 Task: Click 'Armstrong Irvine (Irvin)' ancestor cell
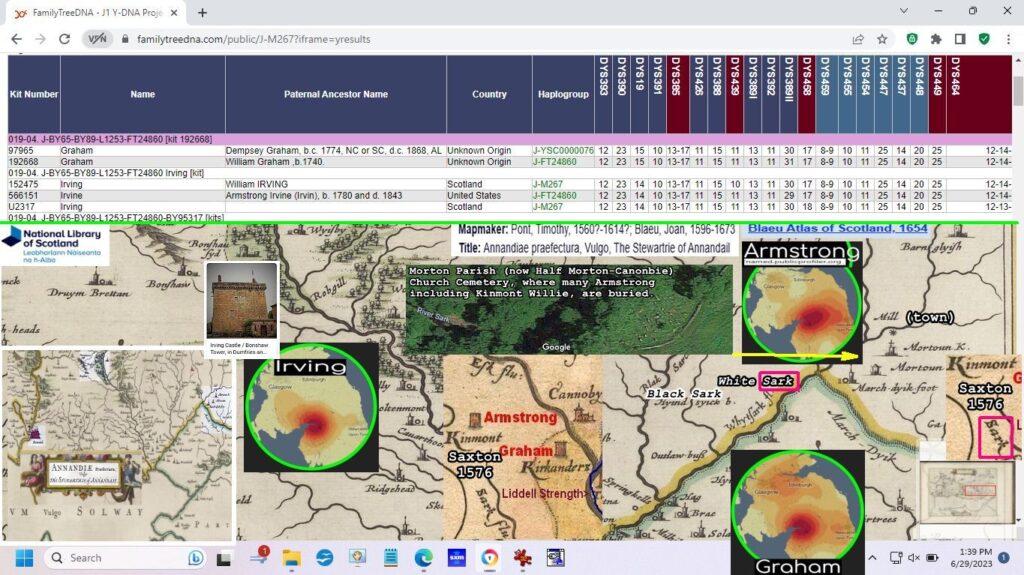pos(336,196)
